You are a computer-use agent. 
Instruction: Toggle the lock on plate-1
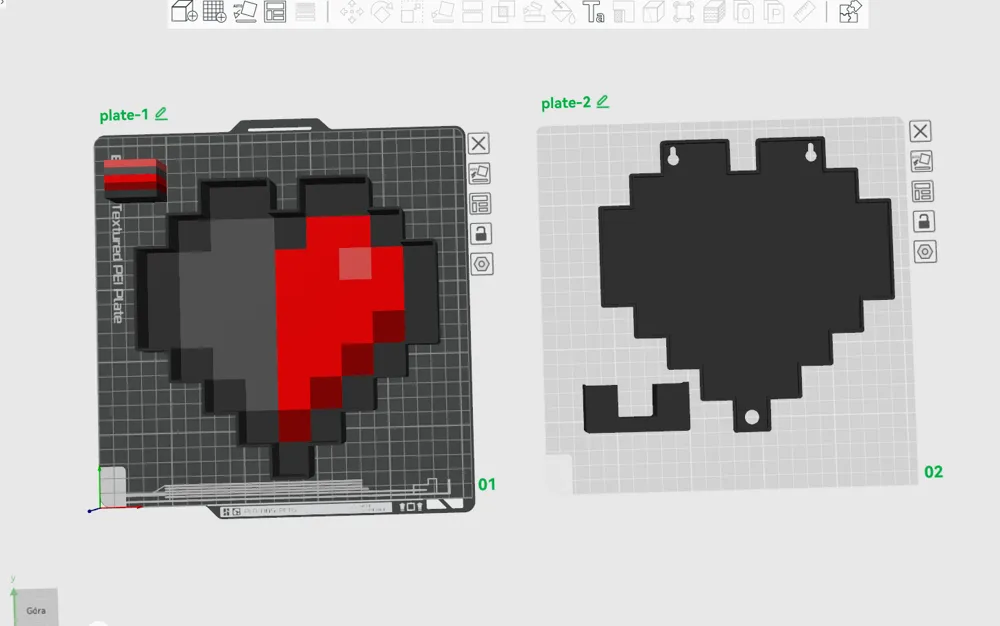click(x=480, y=233)
